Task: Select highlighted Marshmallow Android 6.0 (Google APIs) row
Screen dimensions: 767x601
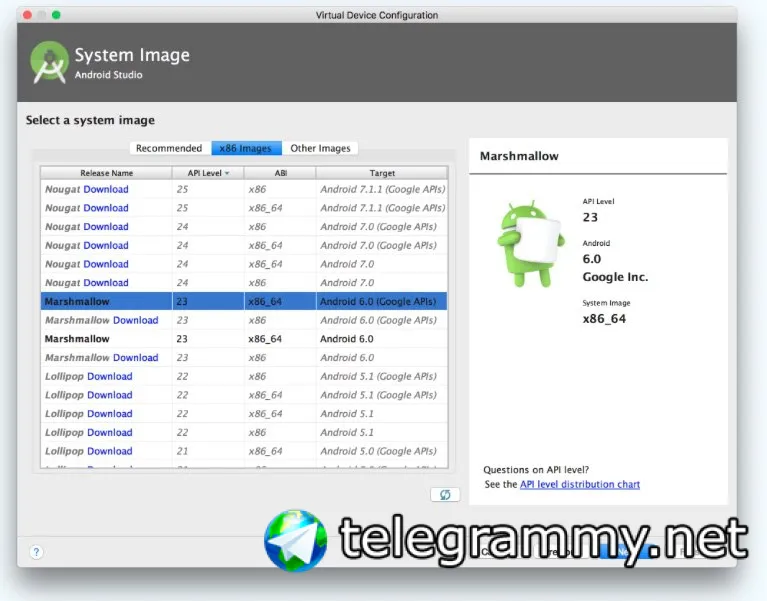Action: pos(244,301)
